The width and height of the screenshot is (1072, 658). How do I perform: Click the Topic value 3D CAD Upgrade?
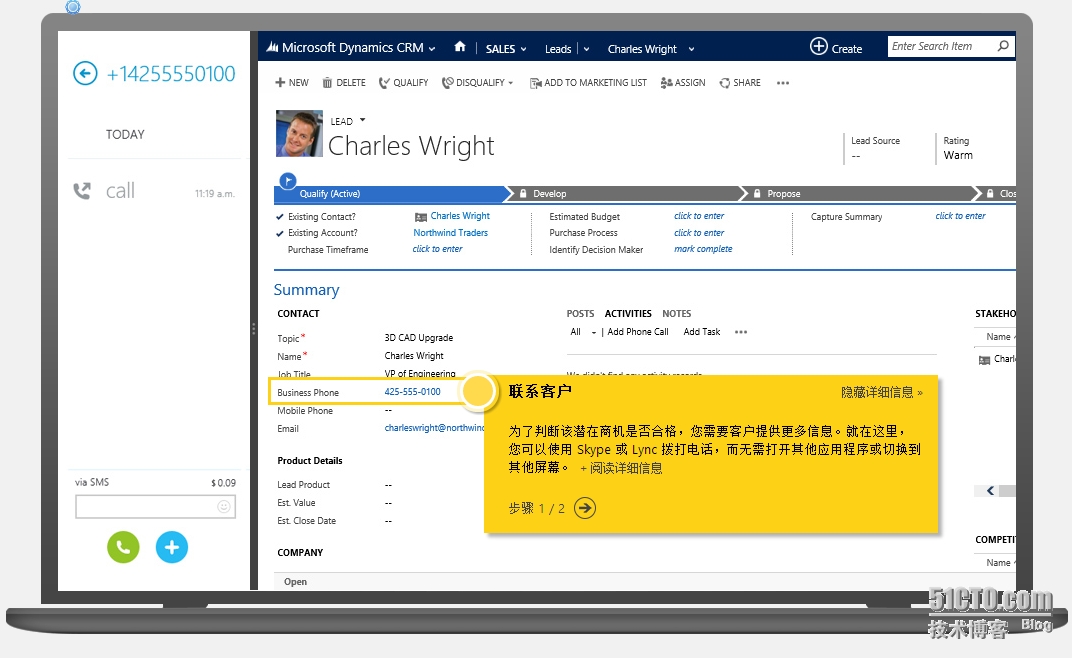[418, 338]
